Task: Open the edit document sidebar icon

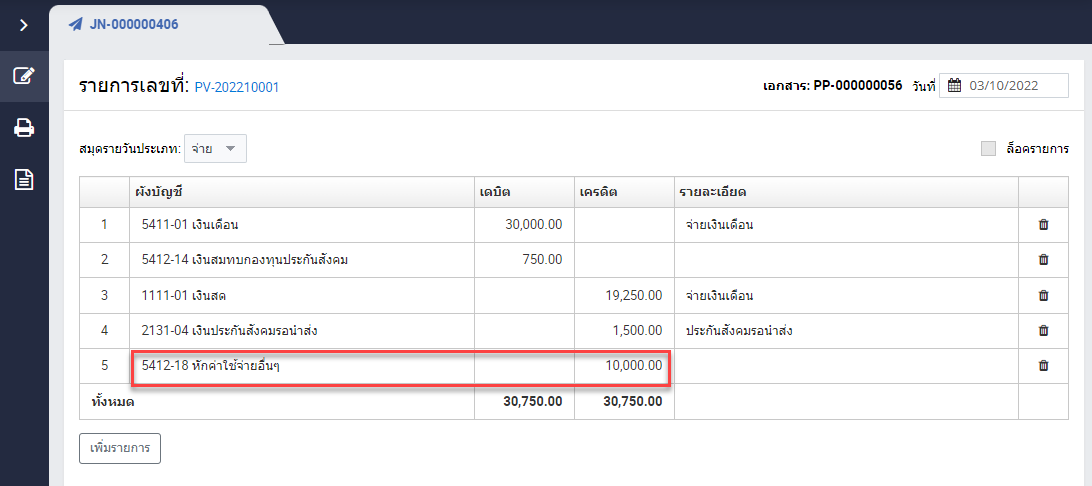Action: click(x=24, y=76)
